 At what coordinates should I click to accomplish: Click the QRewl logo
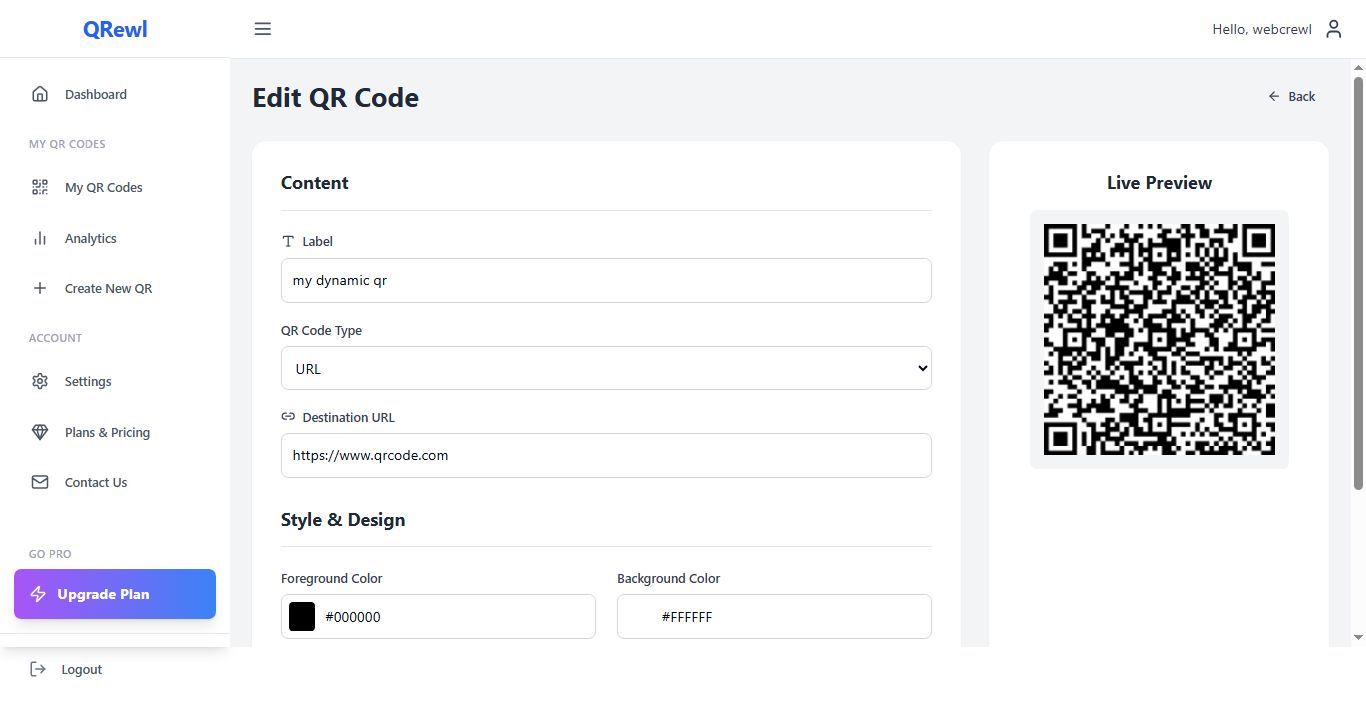[115, 29]
